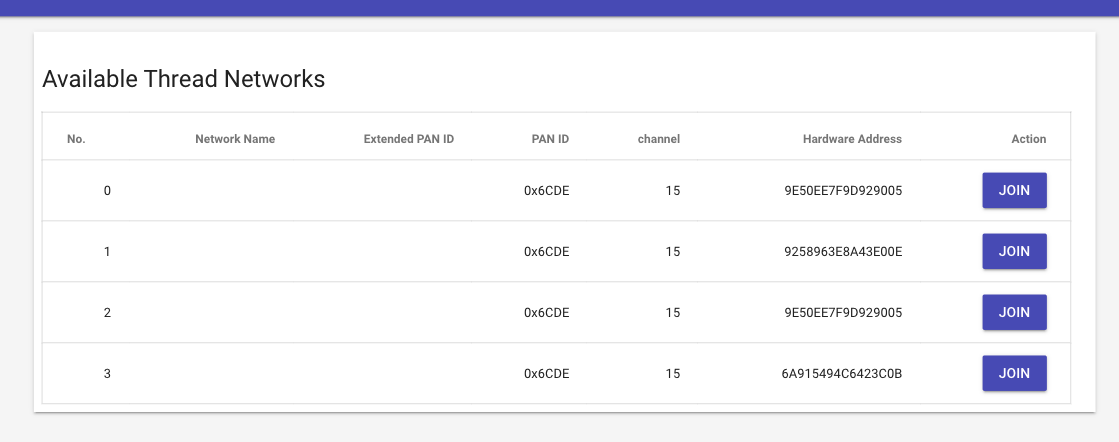The width and height of the screenshot is (1119, 442).
Task: Click the Extended PAN ID column header
Action: tap(409, 139)
